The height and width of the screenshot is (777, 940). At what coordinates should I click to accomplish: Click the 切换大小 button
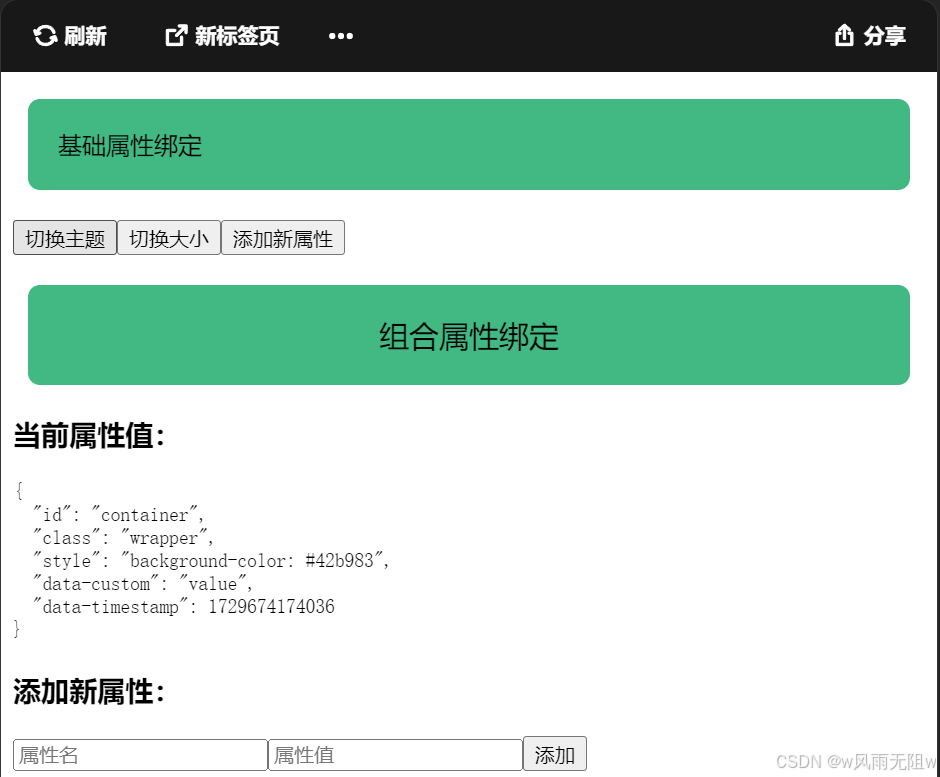point(169,238)
